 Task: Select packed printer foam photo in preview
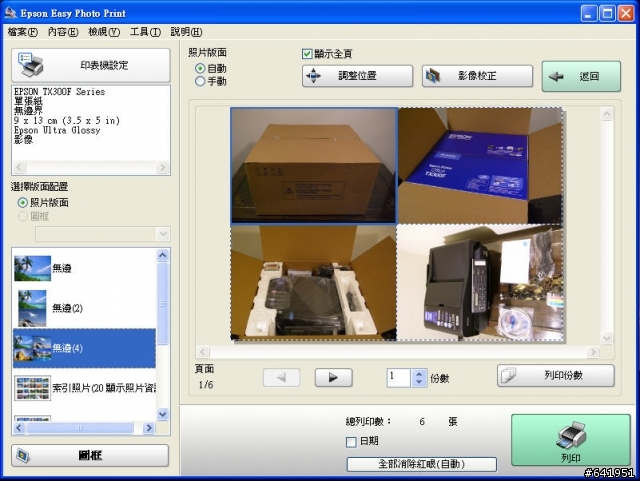pos(313,283)
